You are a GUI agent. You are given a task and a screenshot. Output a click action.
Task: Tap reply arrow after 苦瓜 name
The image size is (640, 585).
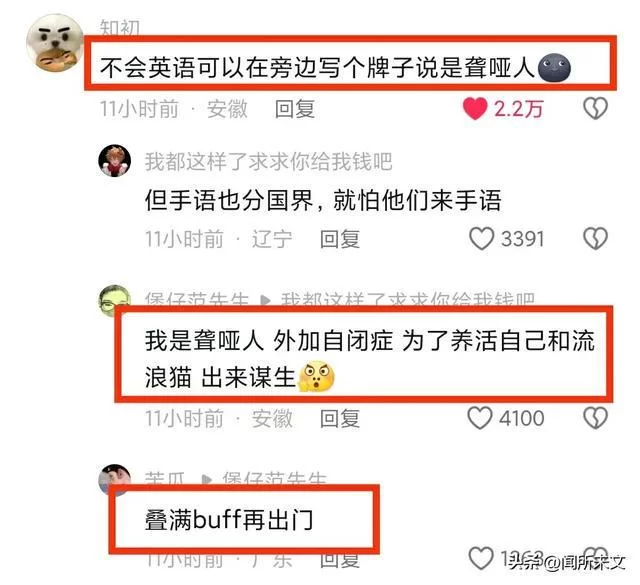207,479
